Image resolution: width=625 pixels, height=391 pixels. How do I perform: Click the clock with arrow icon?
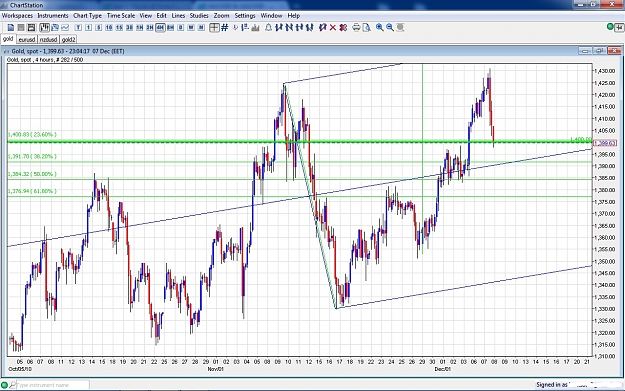point(235,28)
